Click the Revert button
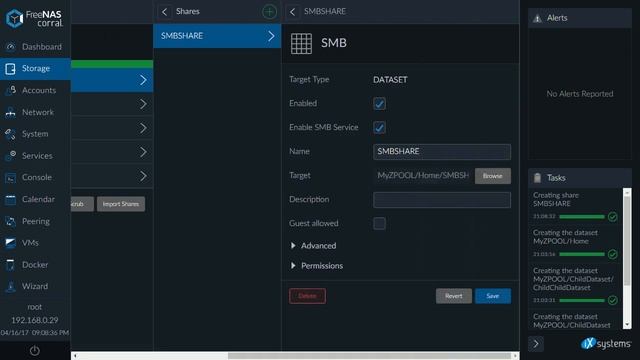Viewport: 640px width, 360px height. [453, 296]
